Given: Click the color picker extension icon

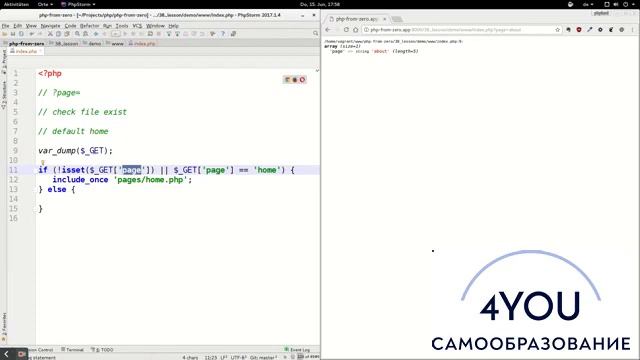Looking at the screenshot, I should click(x=589, y=30).
